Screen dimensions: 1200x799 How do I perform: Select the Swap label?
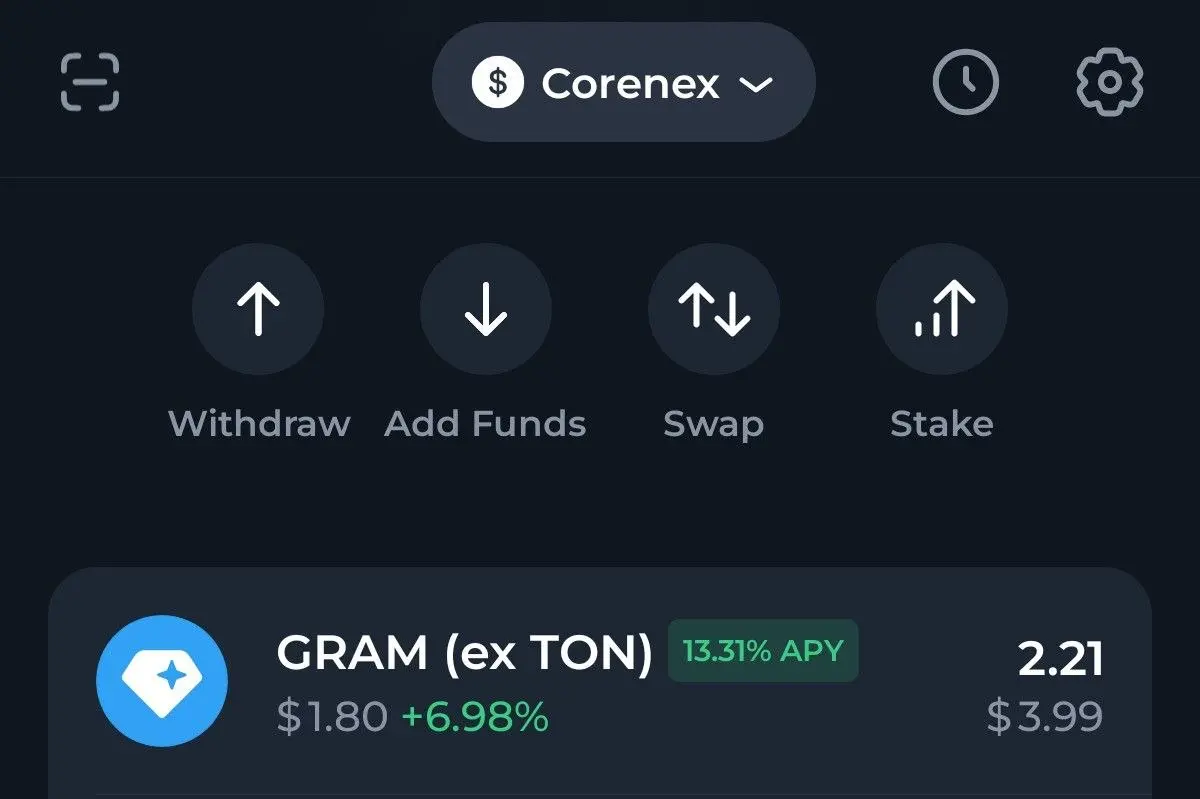click(x=713, y=424)
